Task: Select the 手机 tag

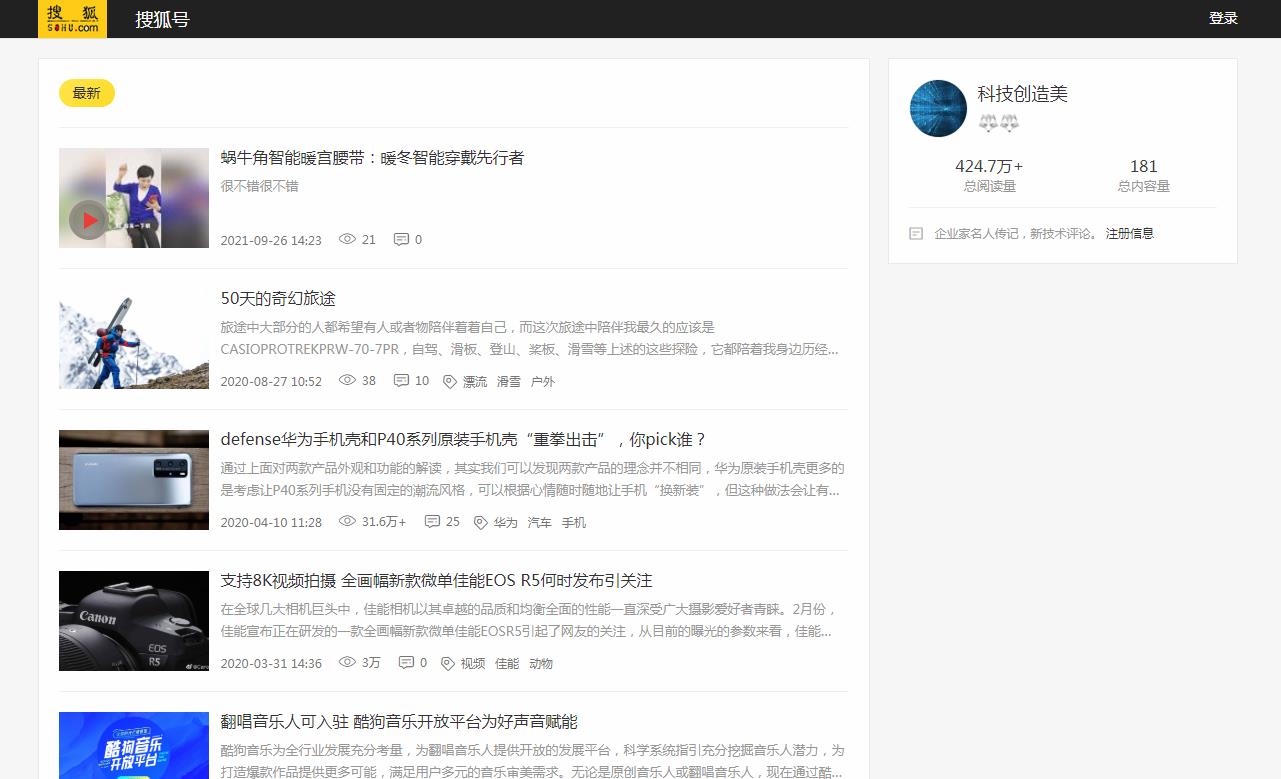Action: [574, 522]
